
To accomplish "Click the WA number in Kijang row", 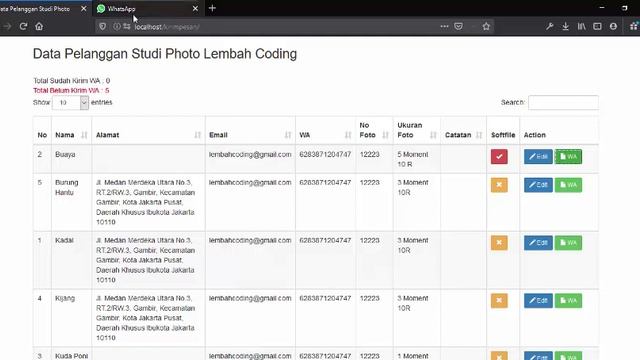I will (325, 298).
